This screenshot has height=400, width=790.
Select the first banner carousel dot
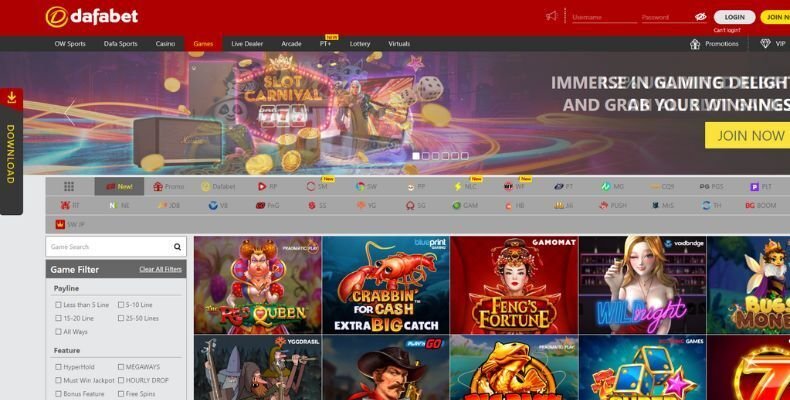pos(416,156)
